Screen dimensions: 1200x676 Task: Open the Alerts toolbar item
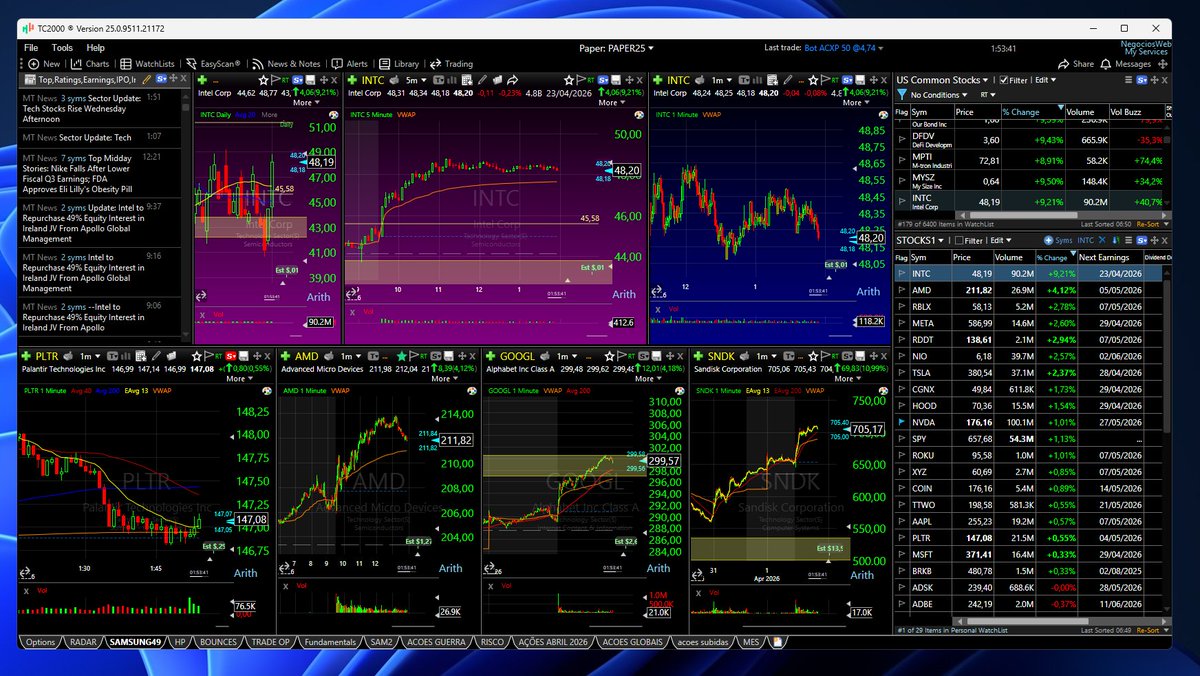[349, 63]
